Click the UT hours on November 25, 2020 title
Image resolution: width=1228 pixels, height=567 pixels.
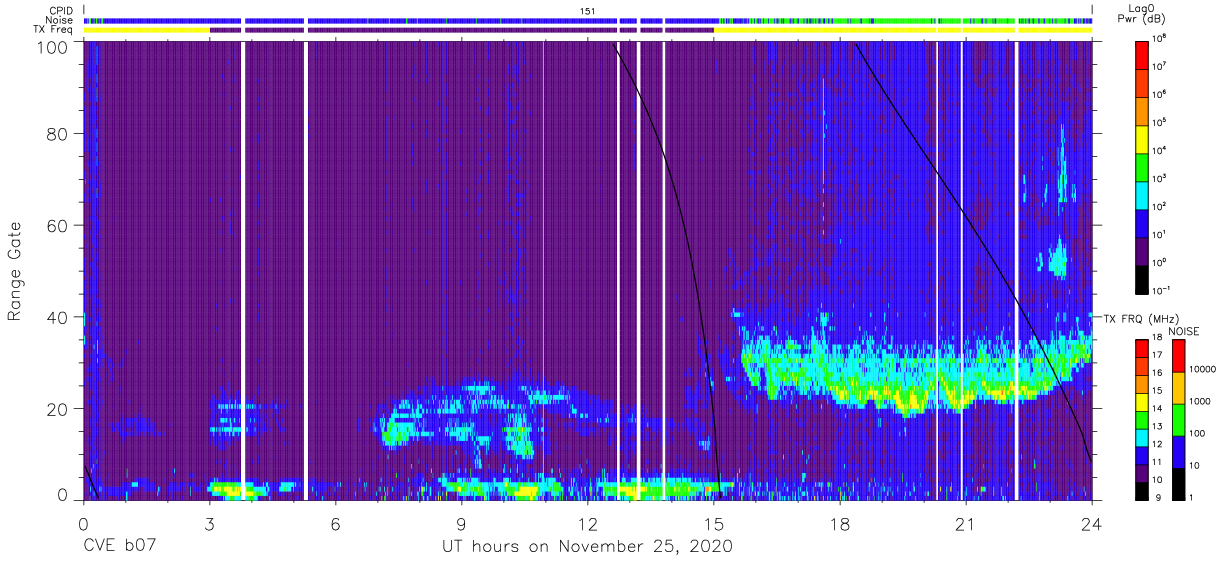click(x=588, y=547)
